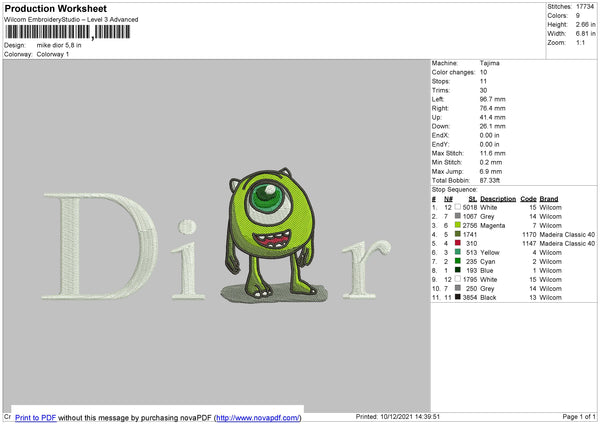Select the Max Stitch value 11.6 mm
The image size is (600, 424).
click(x=492, y=153)
